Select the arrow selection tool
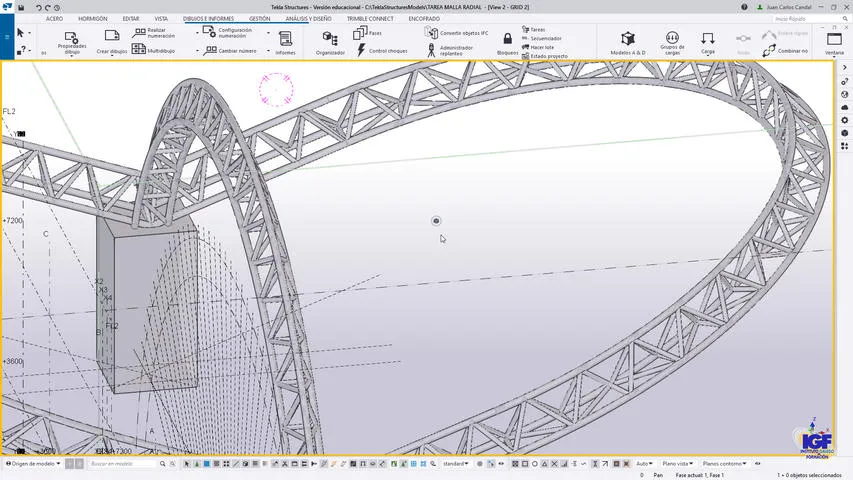The height and width of the screenshot is (480, 853). 21,33
